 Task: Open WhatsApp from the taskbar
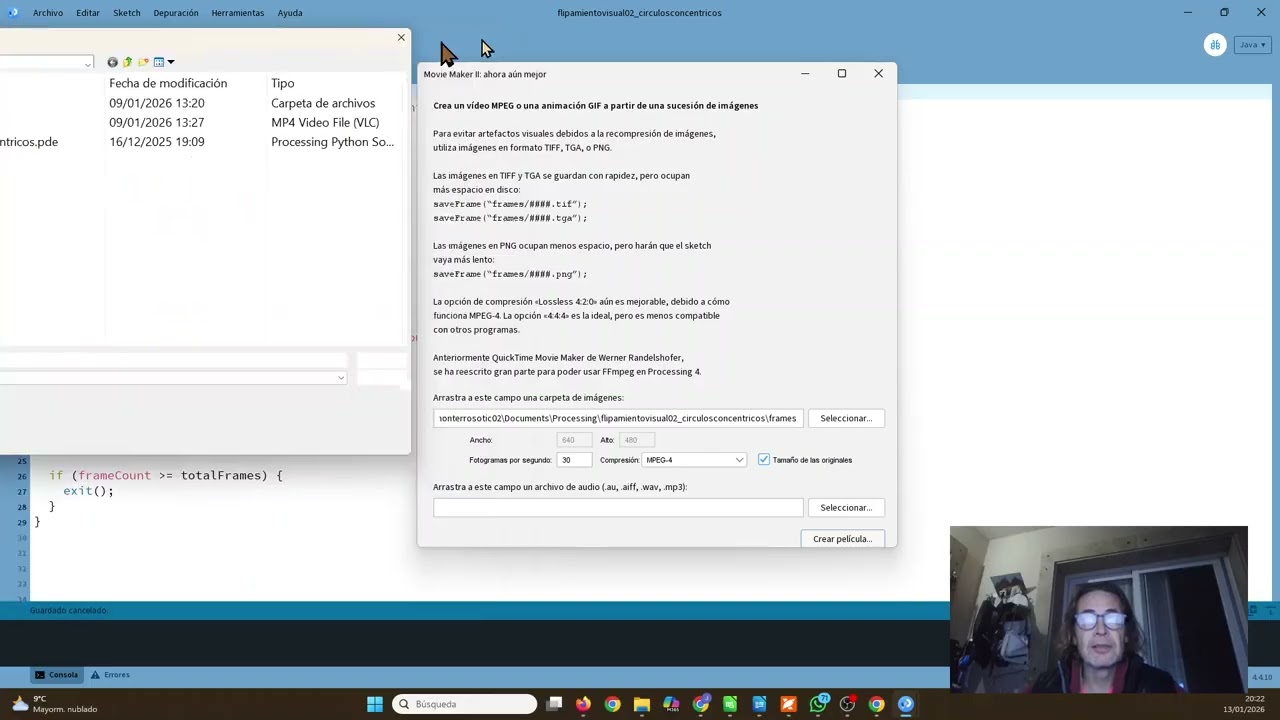pyautogui.click(x=818, y=704)
